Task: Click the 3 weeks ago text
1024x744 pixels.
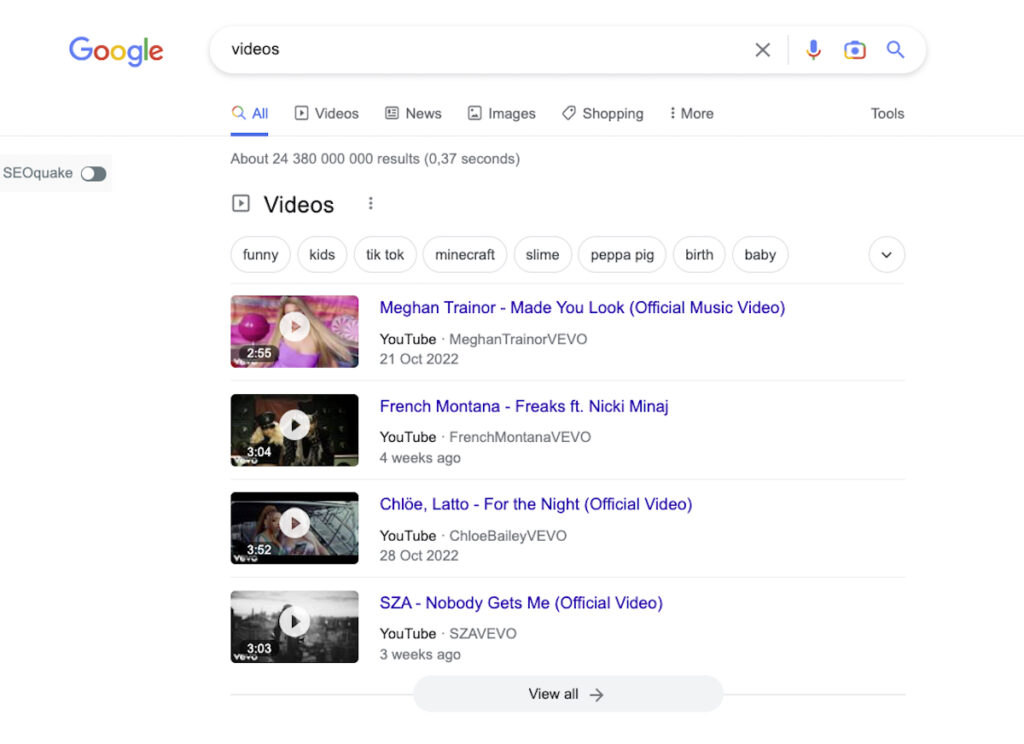Action: 420,655
